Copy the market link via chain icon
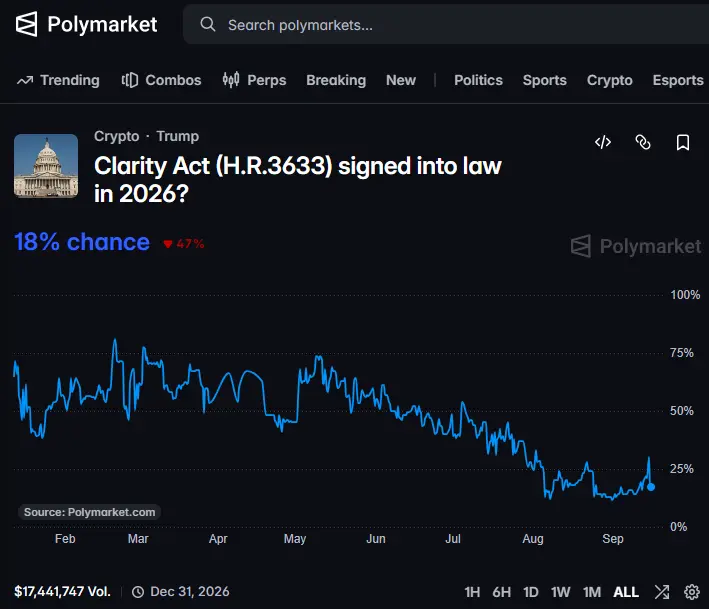Image resolution: width=709 pixels, height=609 pixels. (643, 142)
